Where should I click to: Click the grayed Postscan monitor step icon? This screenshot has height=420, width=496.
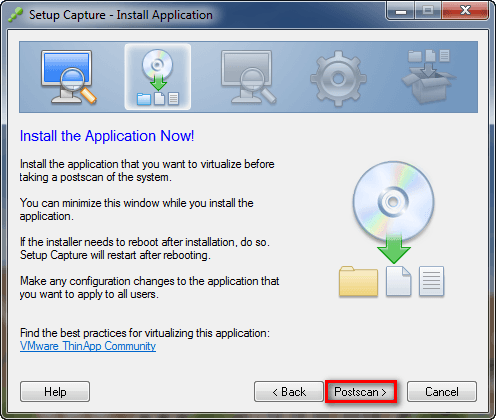(x=248, y=77)
